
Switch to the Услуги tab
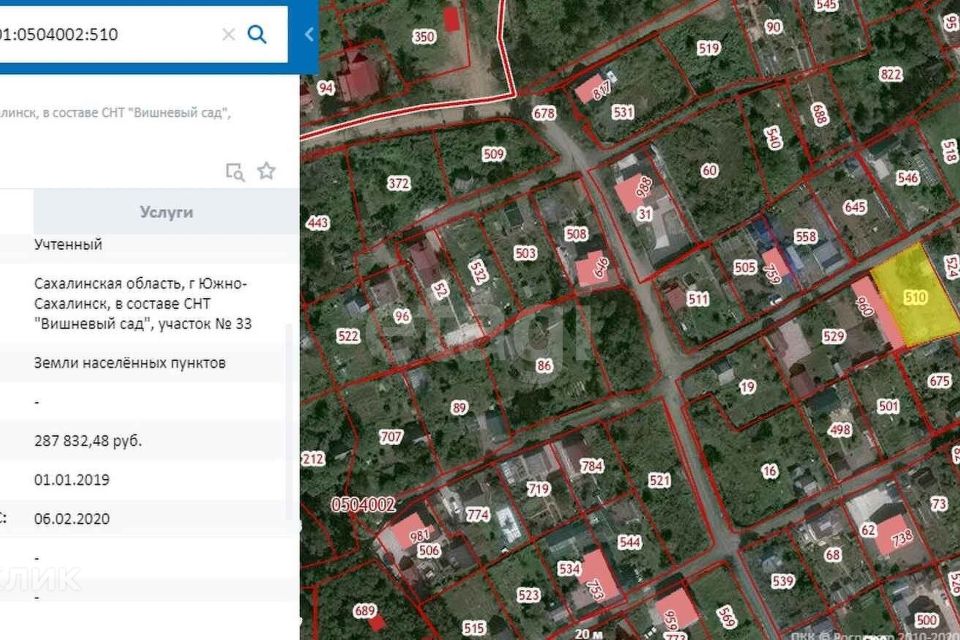click(x=166, y=212)
